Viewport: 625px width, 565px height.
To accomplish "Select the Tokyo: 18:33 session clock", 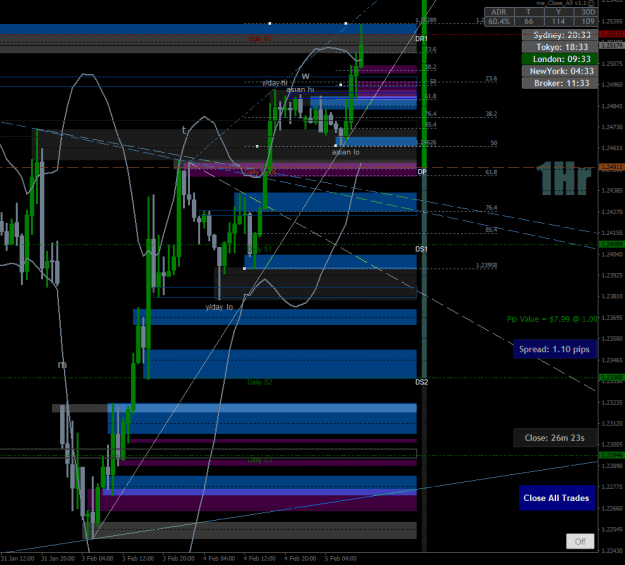I will click(560, 47).
